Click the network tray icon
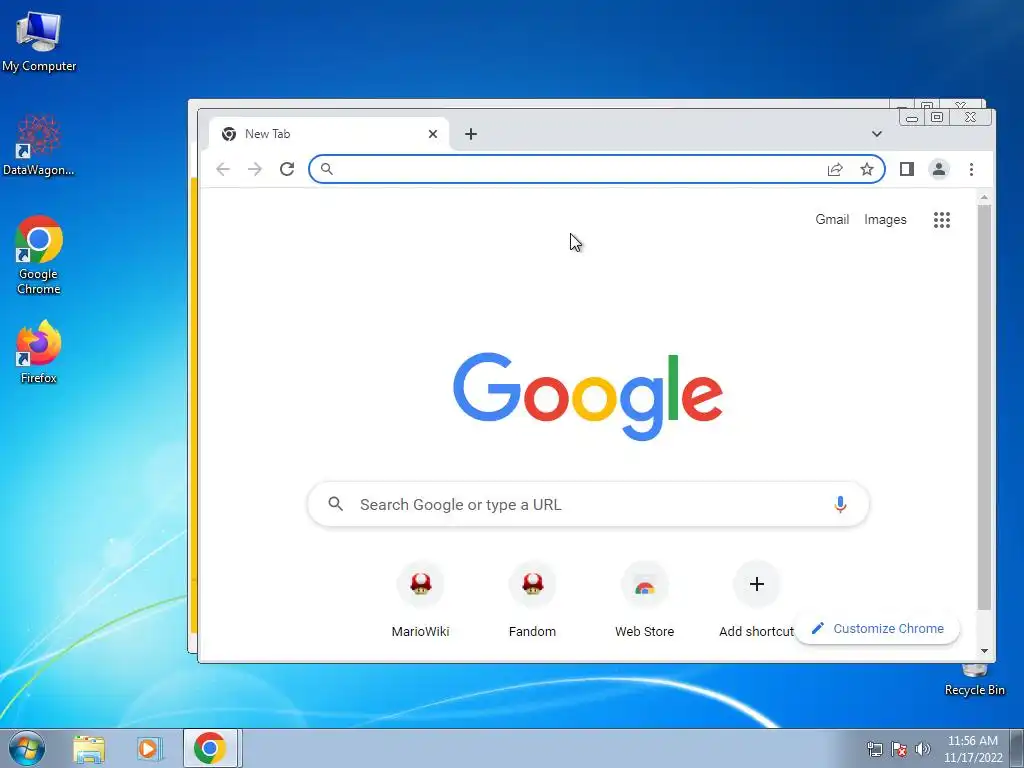 (874, 749)
